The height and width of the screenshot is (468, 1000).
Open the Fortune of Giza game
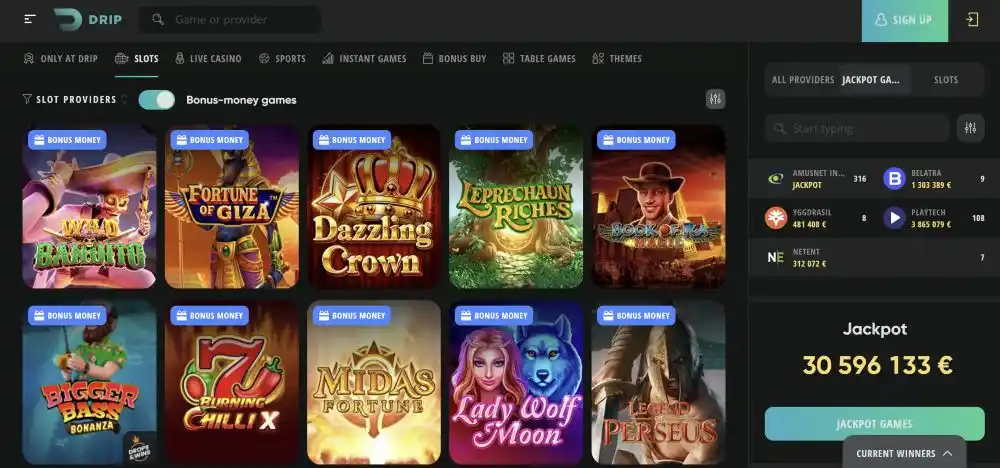click(232, 207)
